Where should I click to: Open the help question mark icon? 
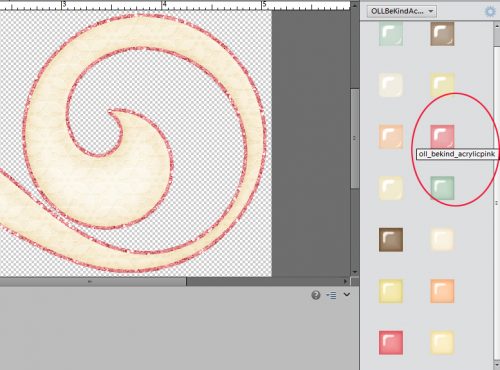pos(316,295)
